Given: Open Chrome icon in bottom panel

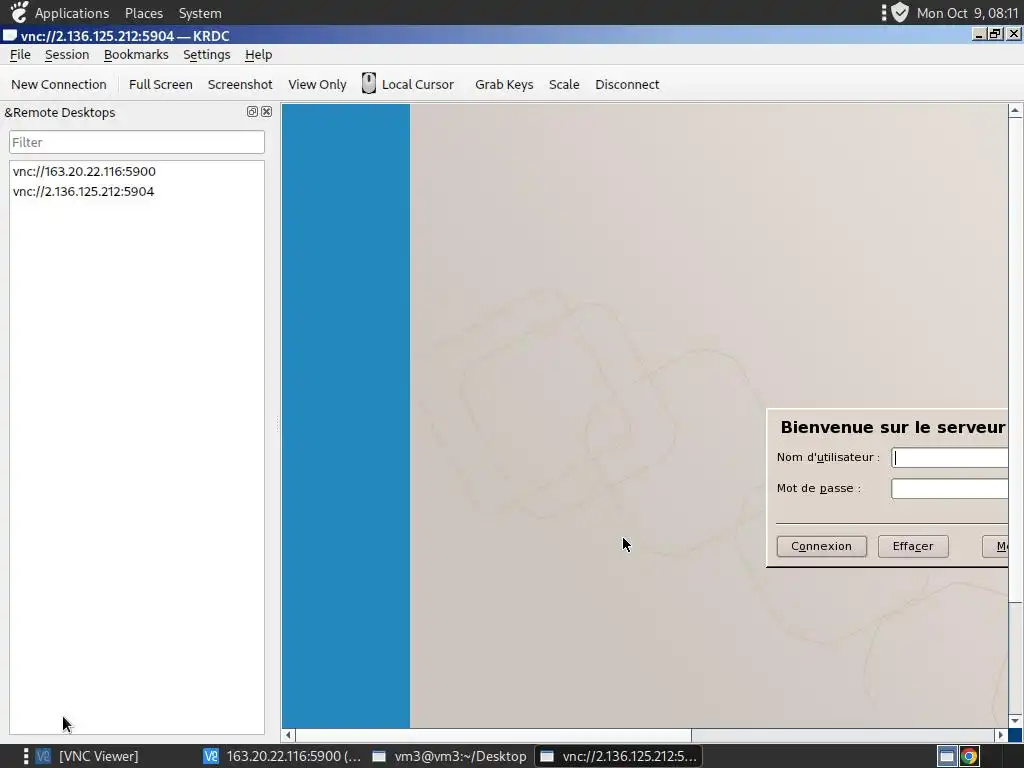Looking at the screenshot, I should pyautogui.click(x=969, y=756).
